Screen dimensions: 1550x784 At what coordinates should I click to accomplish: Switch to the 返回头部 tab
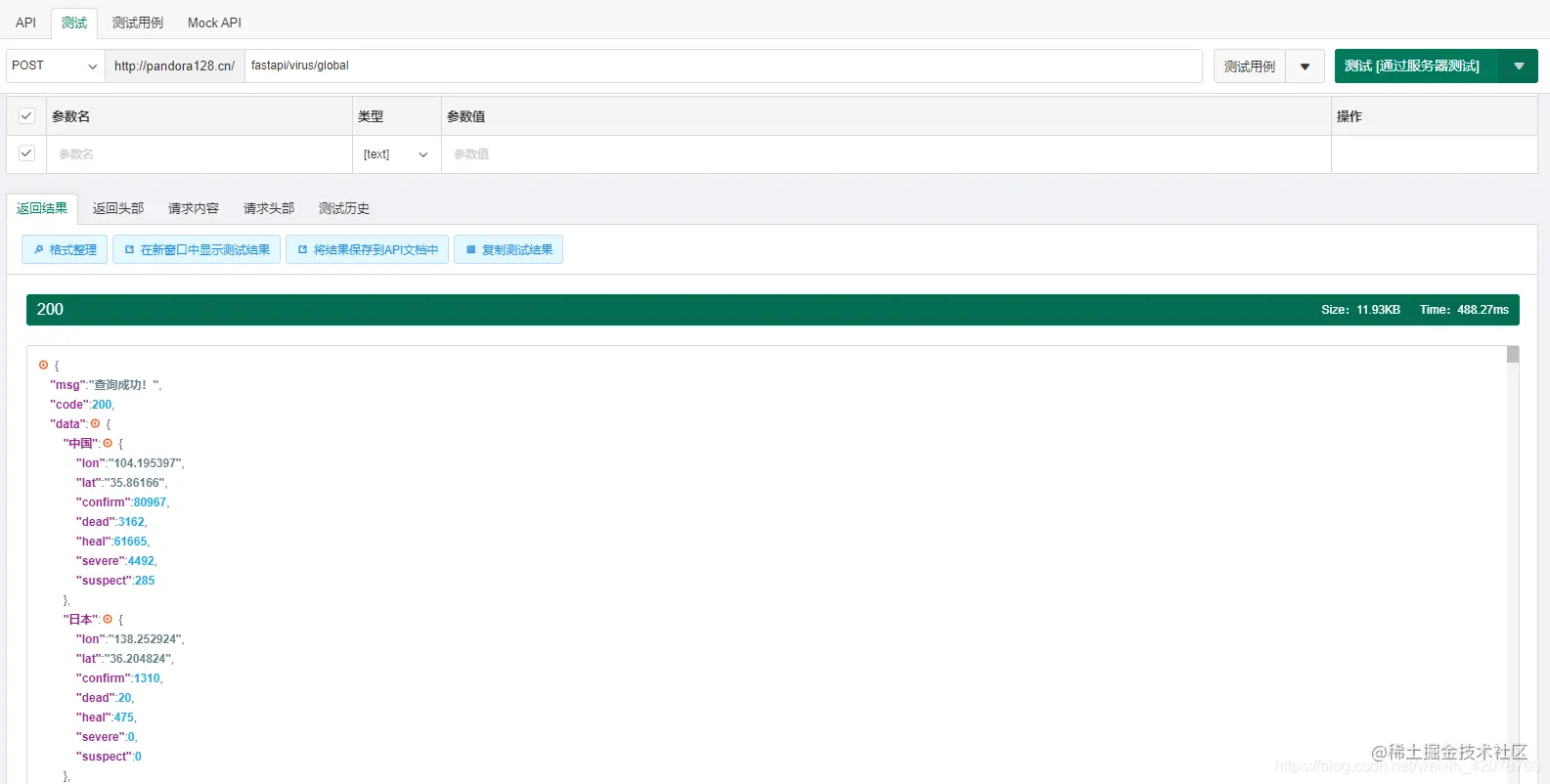click(x=118, y=208)
